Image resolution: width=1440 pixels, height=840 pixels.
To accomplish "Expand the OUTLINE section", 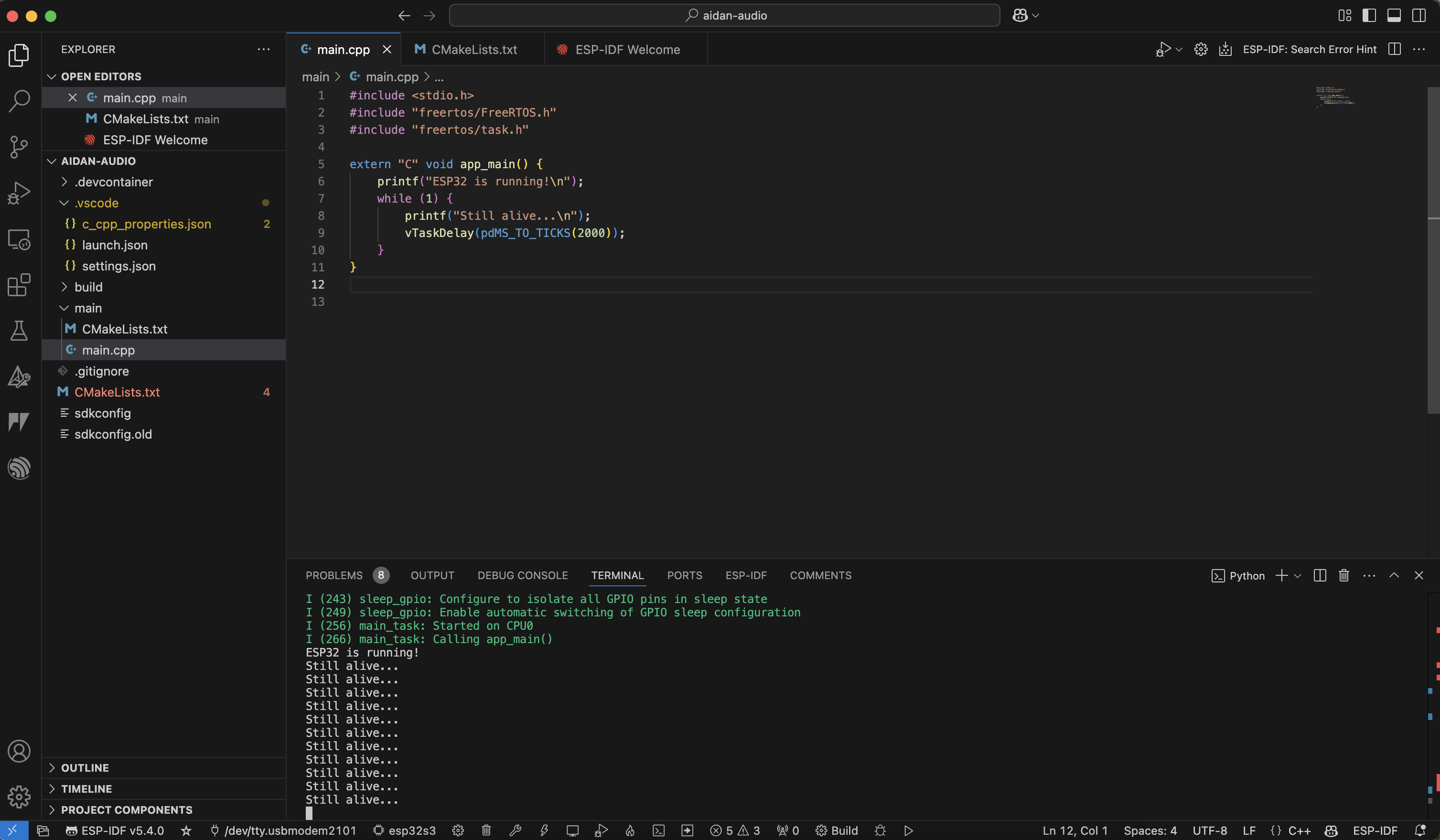I will 85,767.
